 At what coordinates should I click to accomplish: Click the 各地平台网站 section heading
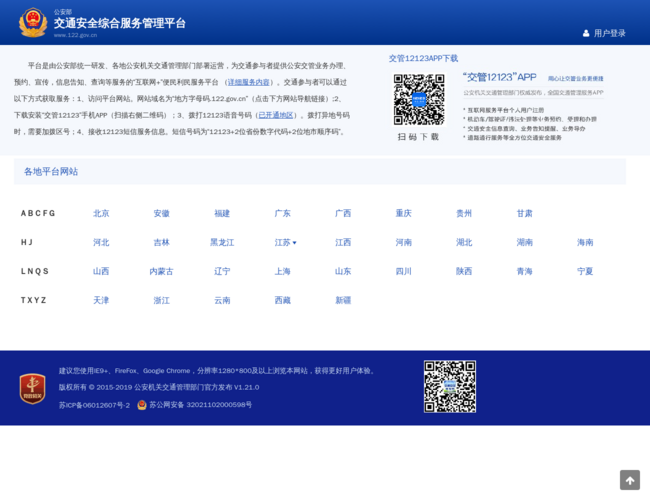click(51, 172)
